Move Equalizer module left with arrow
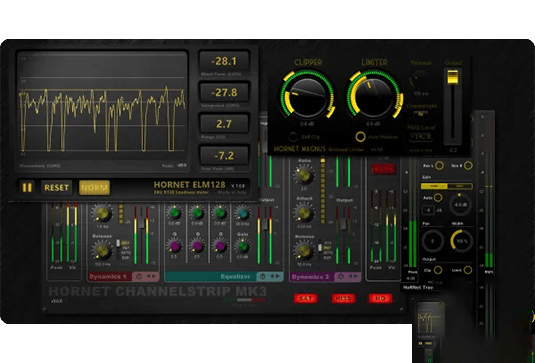The height and width of the screenshot is (363, 535). coord(272,276)
